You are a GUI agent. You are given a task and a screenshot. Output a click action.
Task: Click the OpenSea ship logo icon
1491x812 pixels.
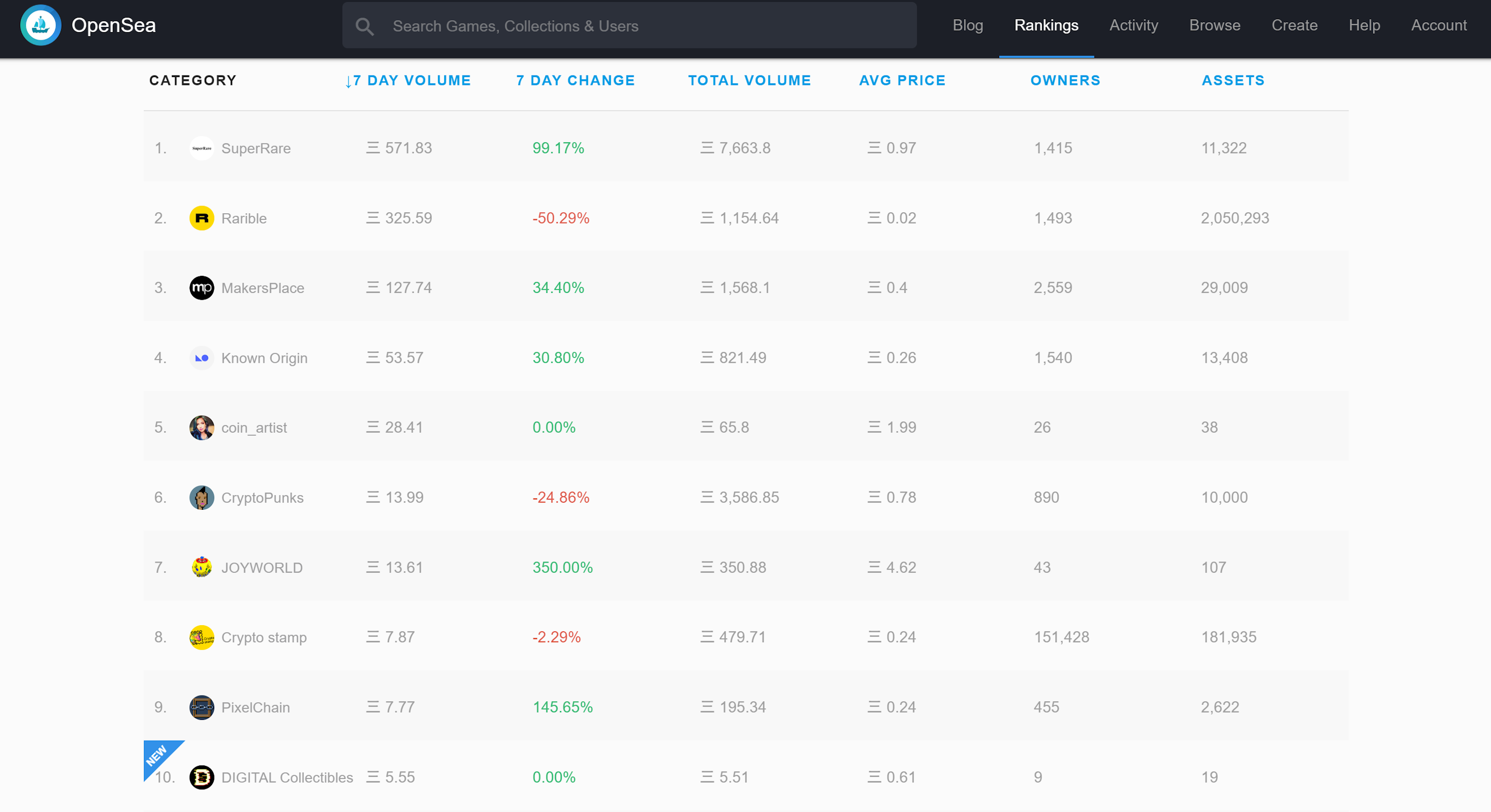pyautogui.click(x=40, y=25)
